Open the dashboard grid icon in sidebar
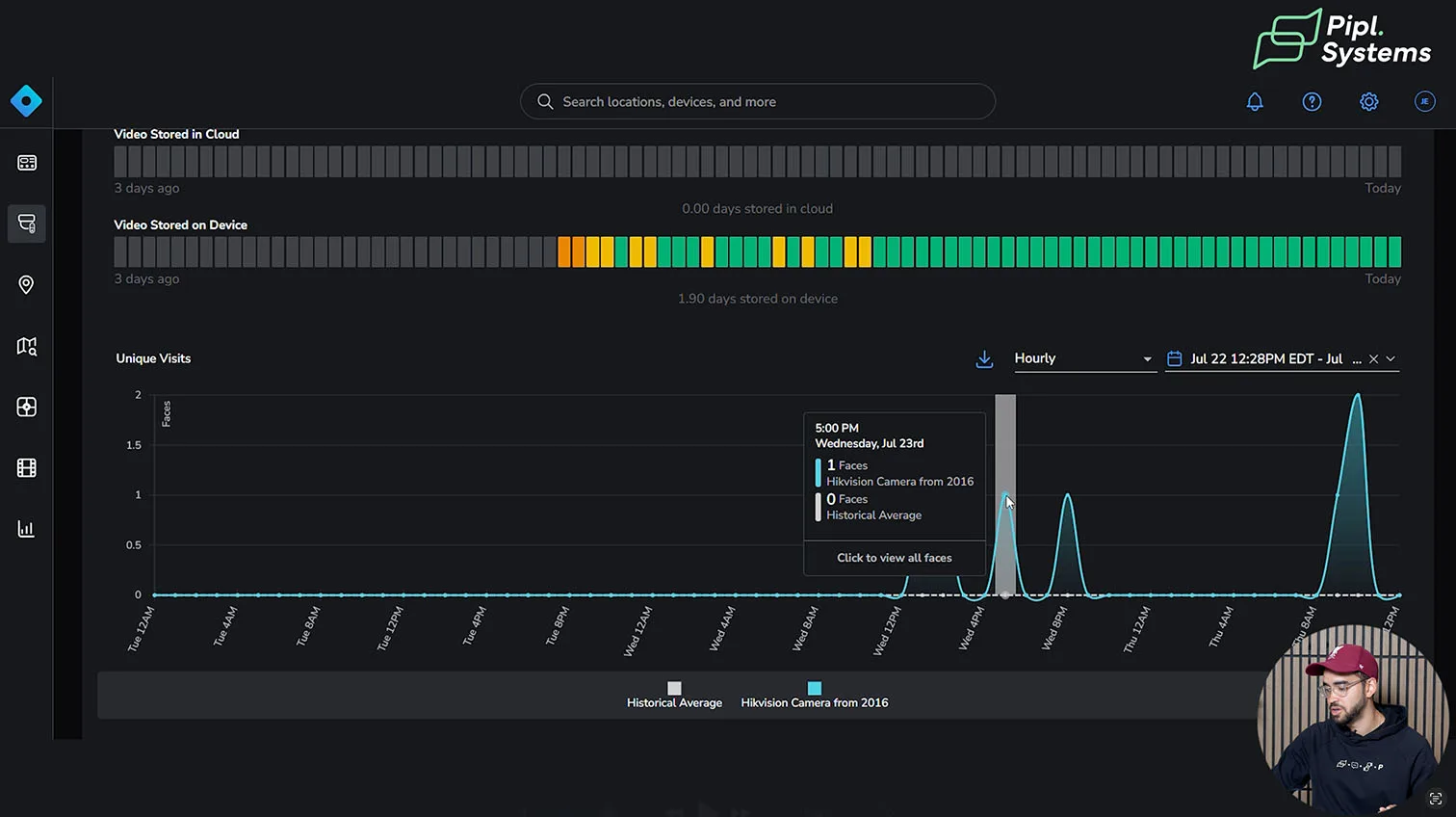Image resolution: width=1456 pixels, height=817 pixels. pos(27,163)
